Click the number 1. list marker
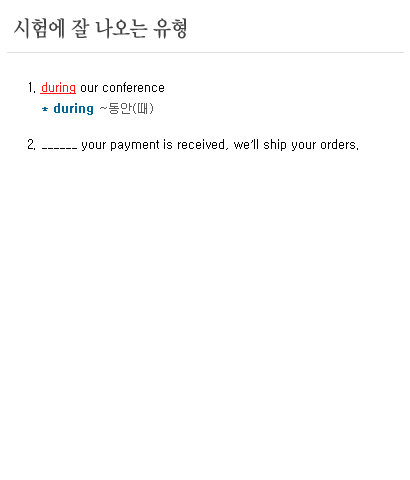 (x=32, y=88)
